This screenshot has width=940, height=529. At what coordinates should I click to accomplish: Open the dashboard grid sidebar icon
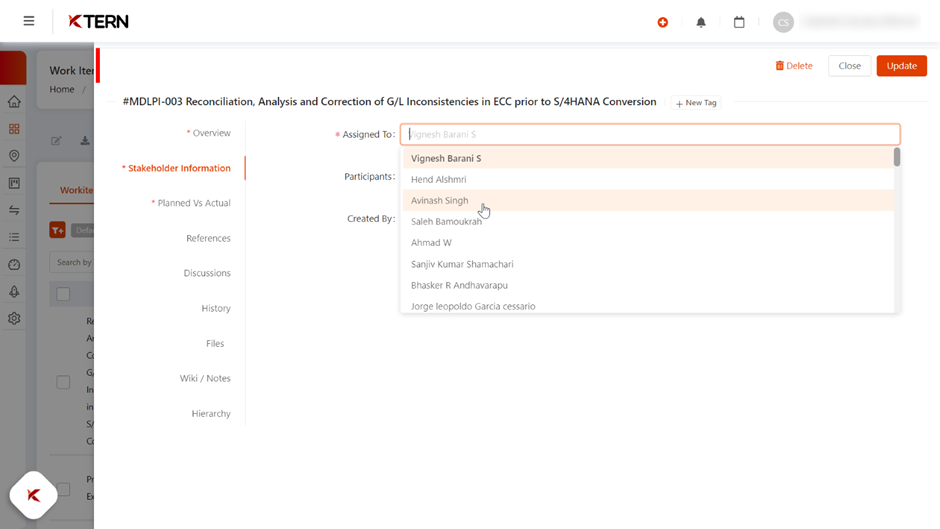point(14,129)
